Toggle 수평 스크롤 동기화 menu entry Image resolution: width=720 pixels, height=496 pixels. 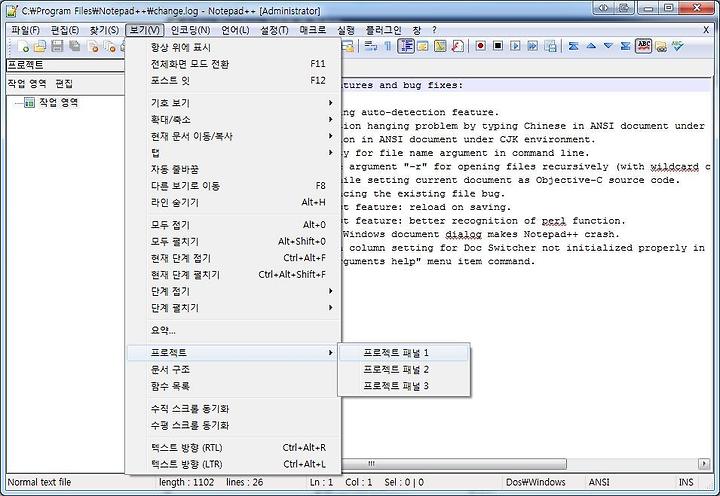pyautogui.click(x=233, y=425)
